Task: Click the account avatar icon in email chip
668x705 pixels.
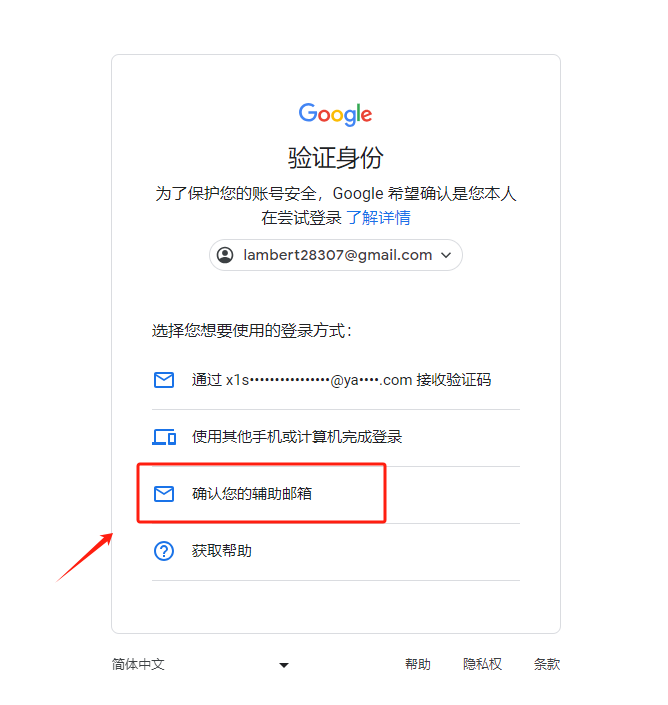Action: coord(225,255)
